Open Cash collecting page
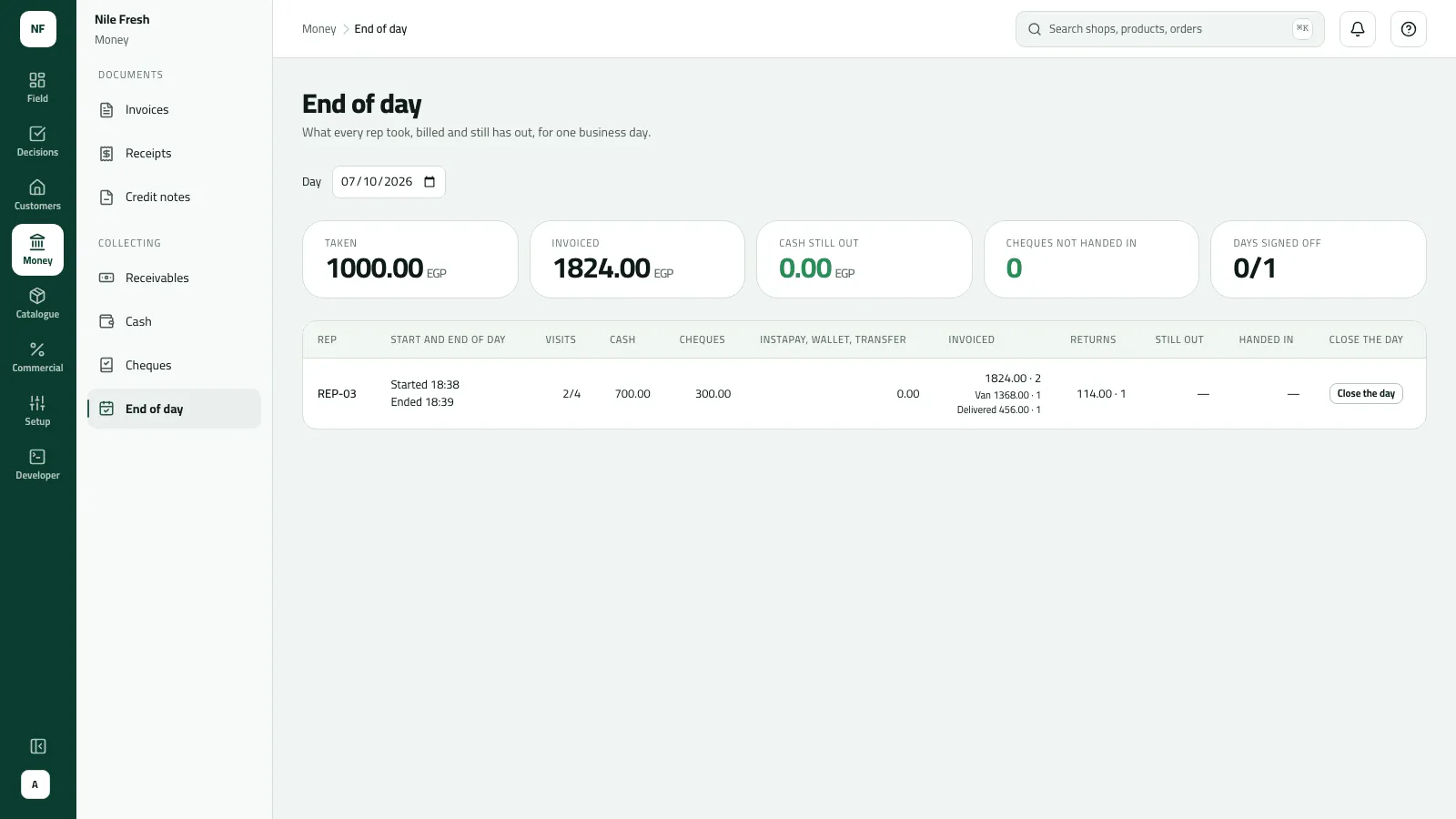Screen dimensions: 1456x819 click(174, 322)
